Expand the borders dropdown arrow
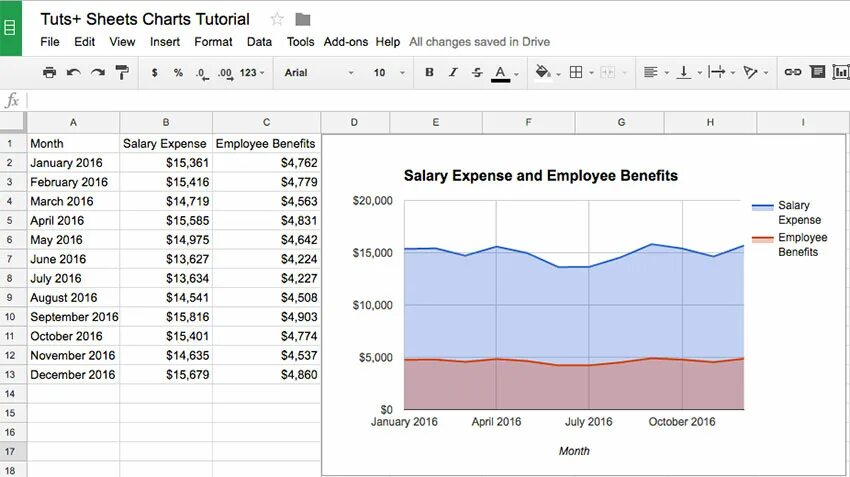850x477 pixels. click(591, 73)
